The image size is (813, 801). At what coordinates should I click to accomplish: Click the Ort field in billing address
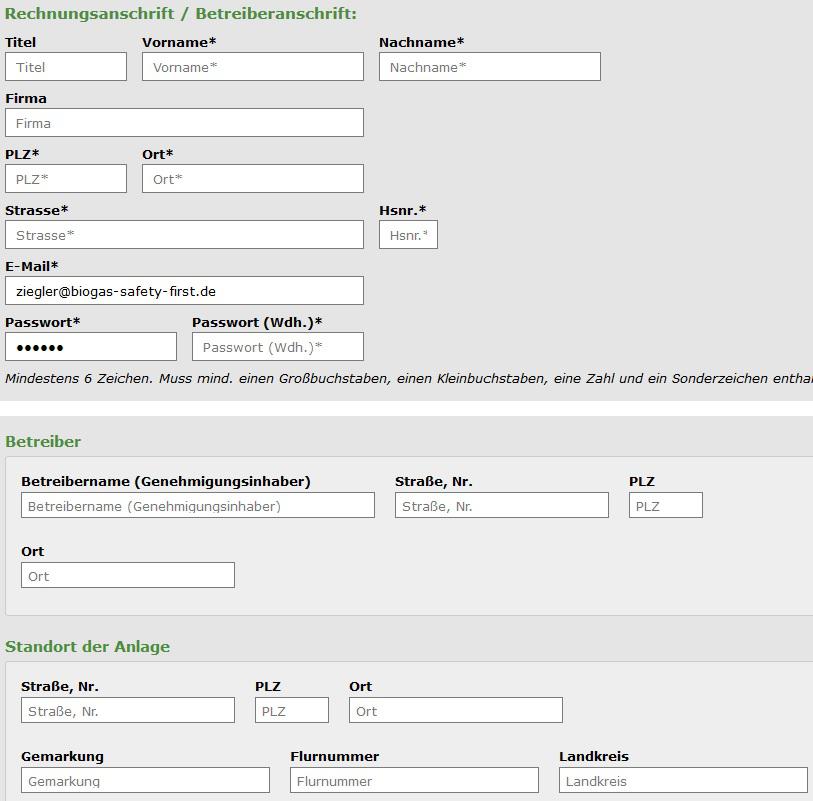(x=253, y=179)
